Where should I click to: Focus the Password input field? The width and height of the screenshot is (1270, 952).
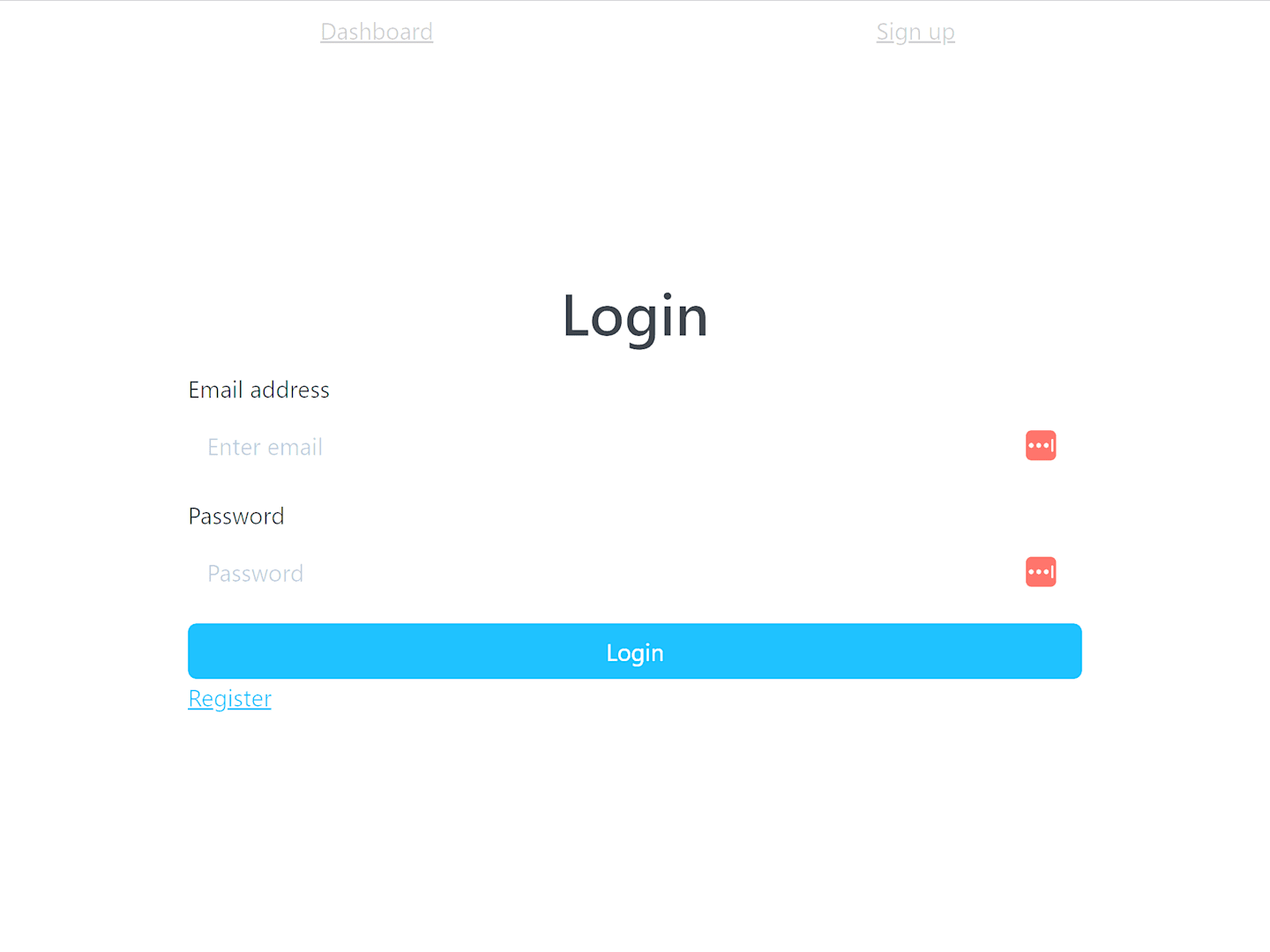[635, 574]
